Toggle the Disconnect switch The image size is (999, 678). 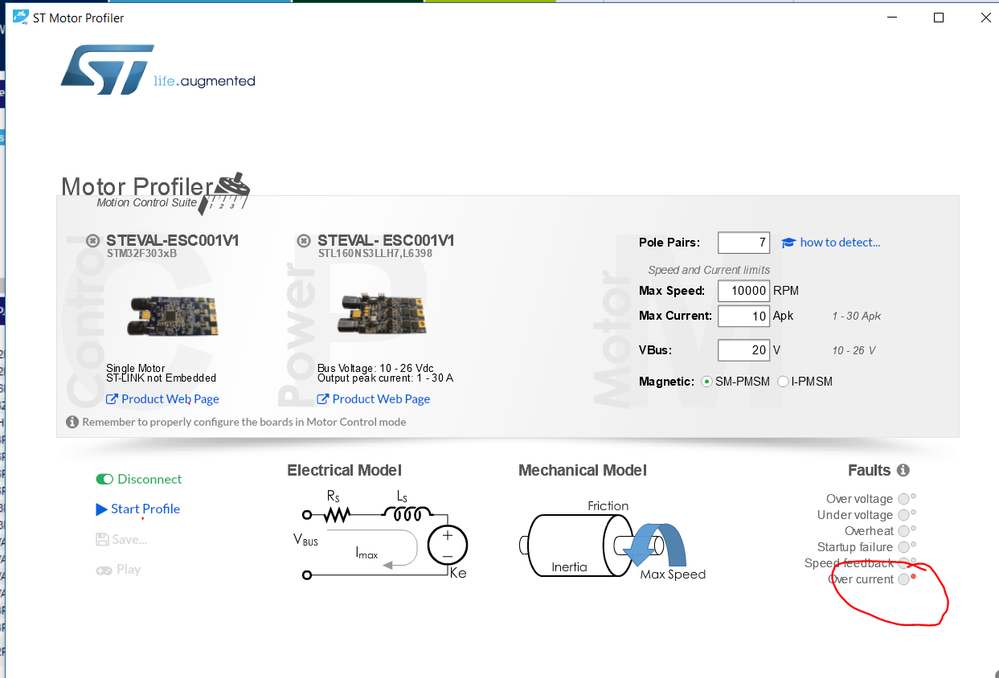point(104,479)
